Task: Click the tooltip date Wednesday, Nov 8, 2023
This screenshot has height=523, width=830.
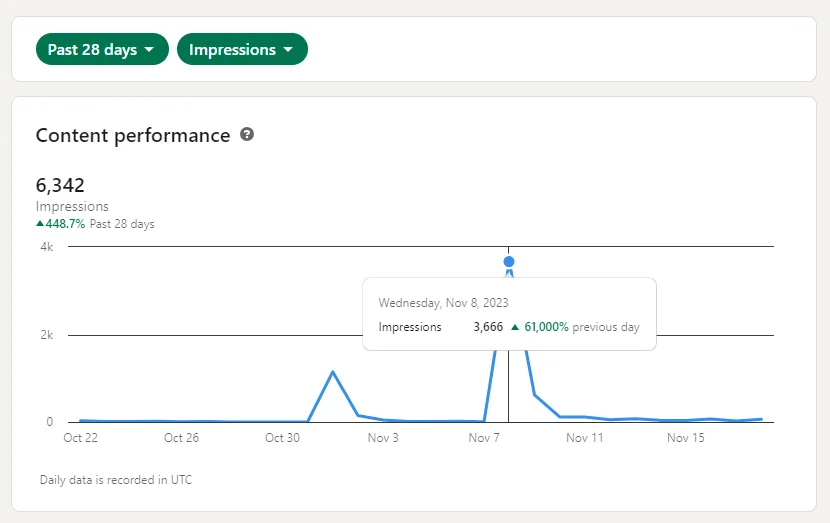Action: [x=443, y=303]
